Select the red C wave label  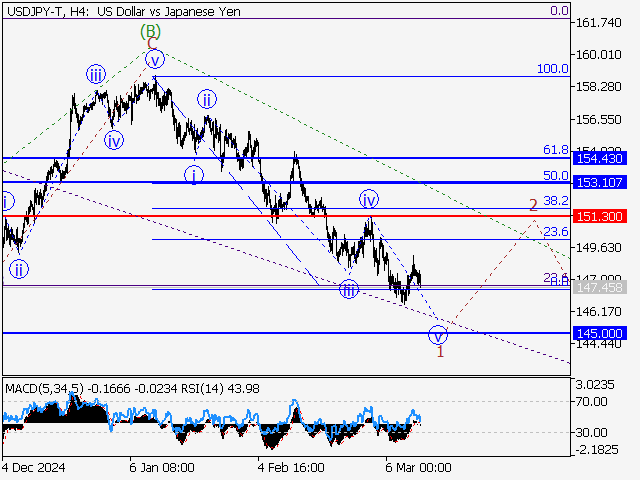tap(151, 44)
